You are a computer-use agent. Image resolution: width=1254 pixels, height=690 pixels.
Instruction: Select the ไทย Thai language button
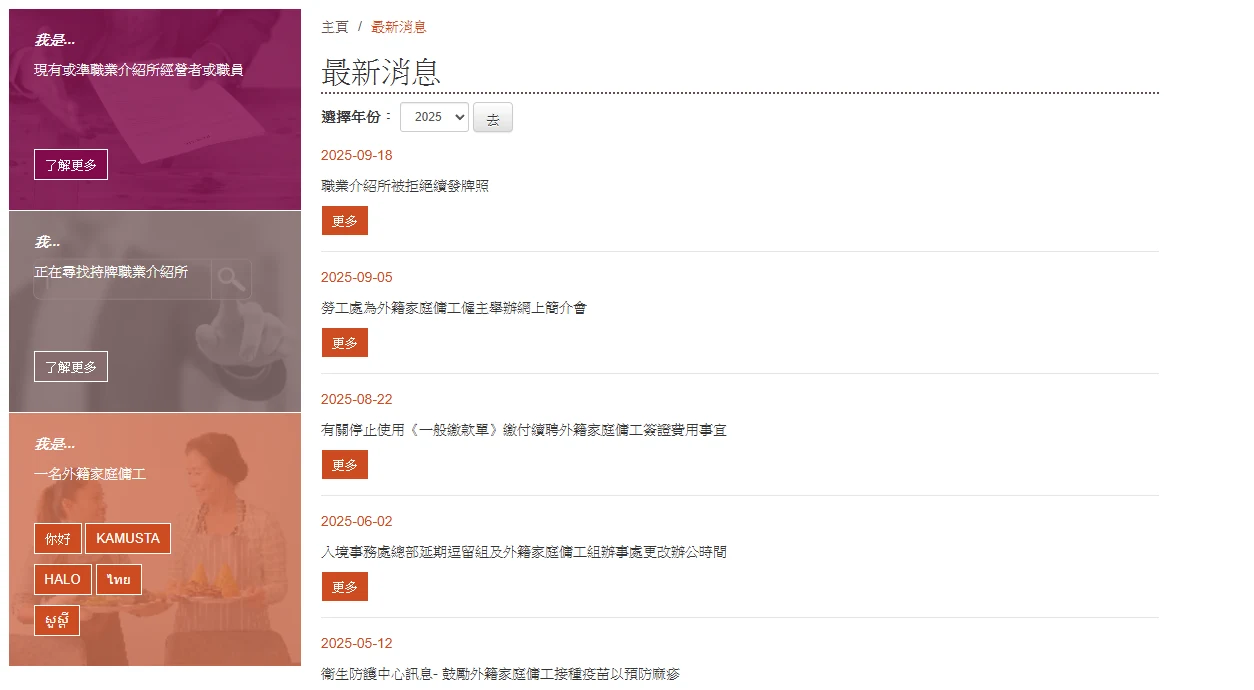[119, 580]
